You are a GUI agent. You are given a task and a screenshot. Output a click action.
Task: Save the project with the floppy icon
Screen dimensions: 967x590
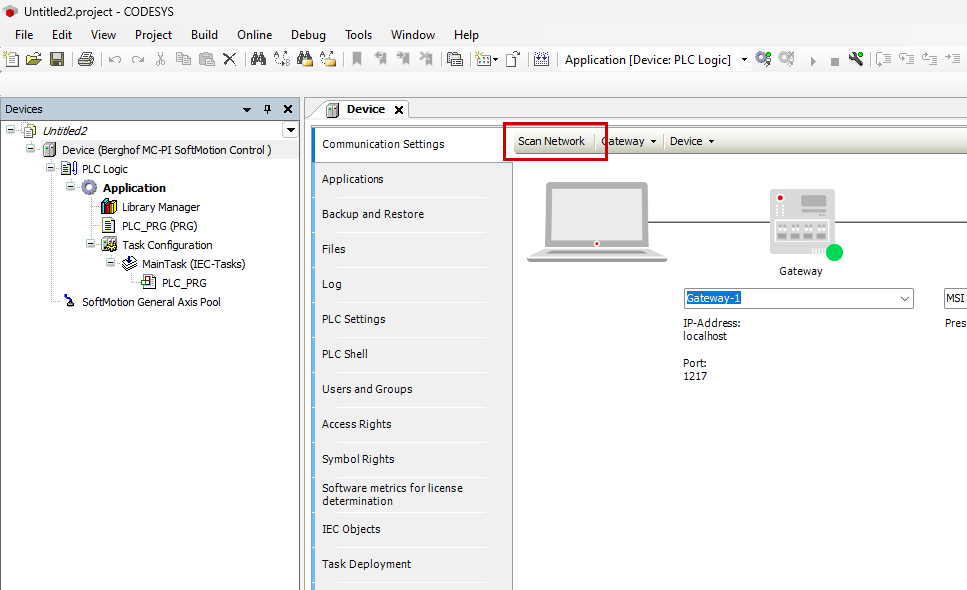[x=57, y=59]
